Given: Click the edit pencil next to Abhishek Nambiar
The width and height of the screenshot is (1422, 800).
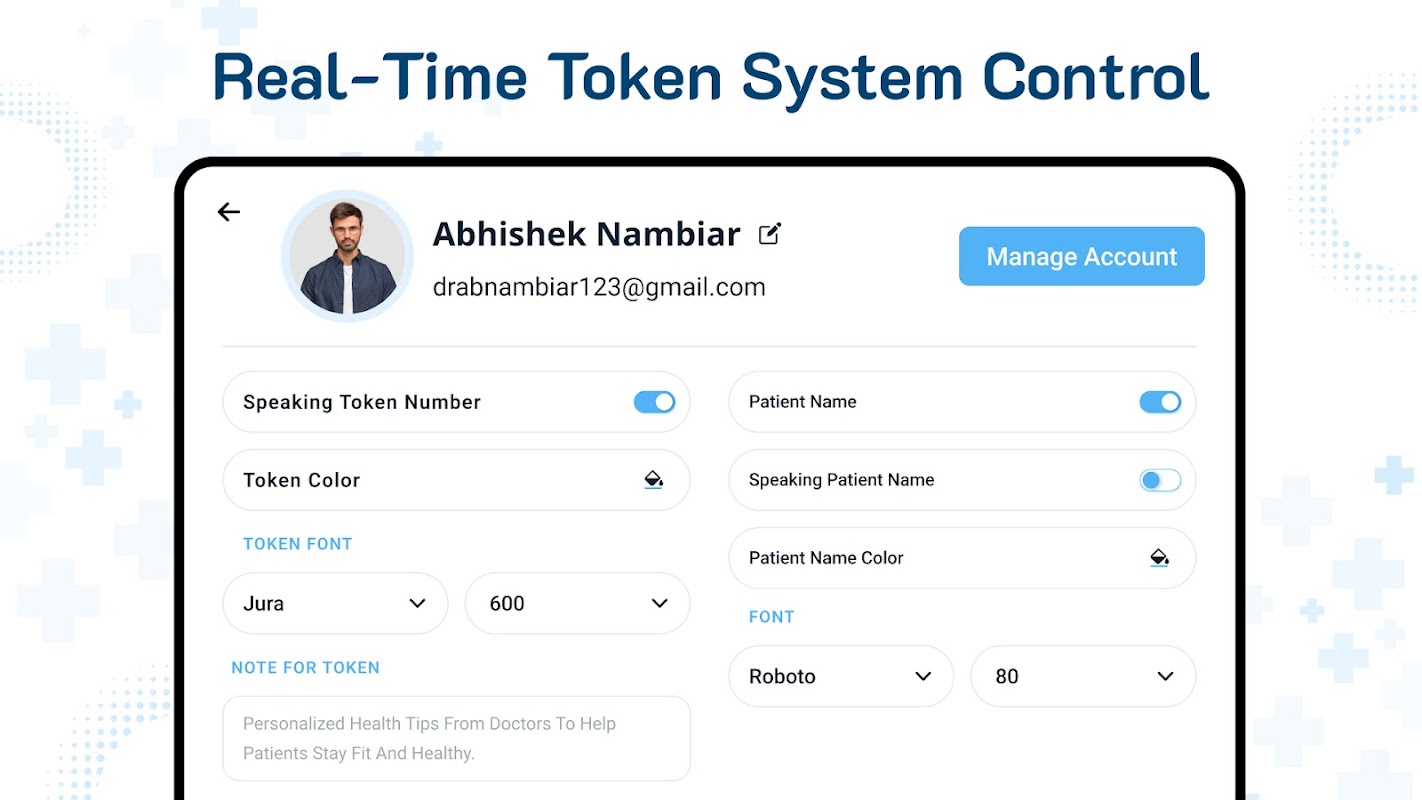Looking at the screenshot, I should [769, 234].
